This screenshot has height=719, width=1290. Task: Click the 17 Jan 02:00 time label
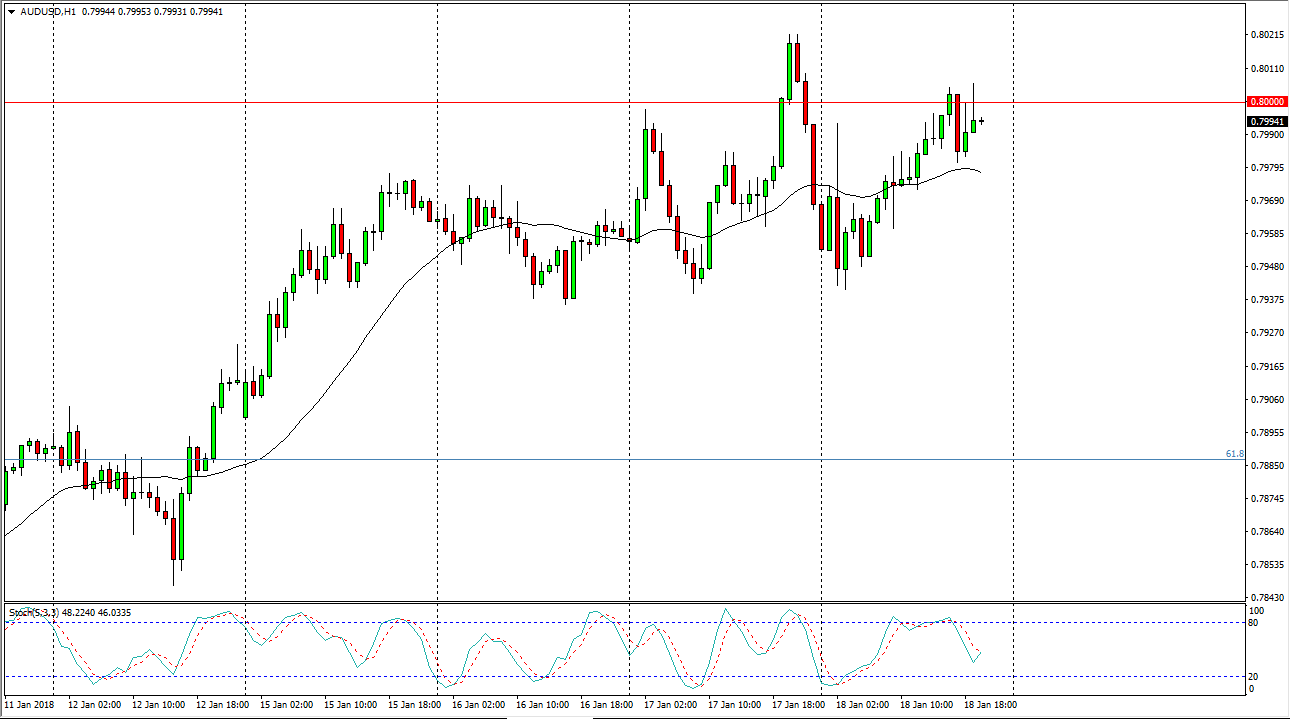pyautogui.click(x=670, y=705)
